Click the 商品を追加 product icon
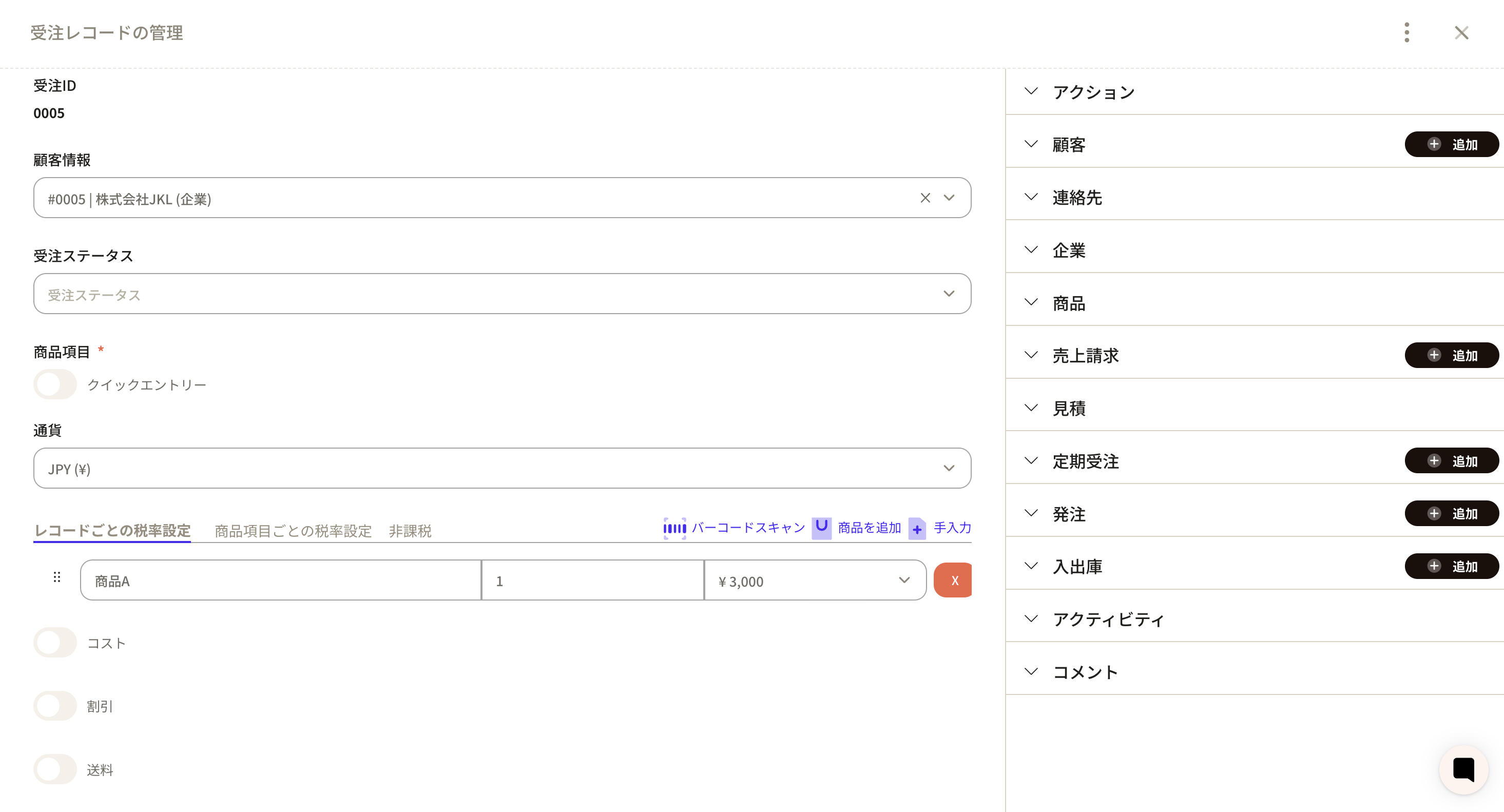 [x=821, y=528]
